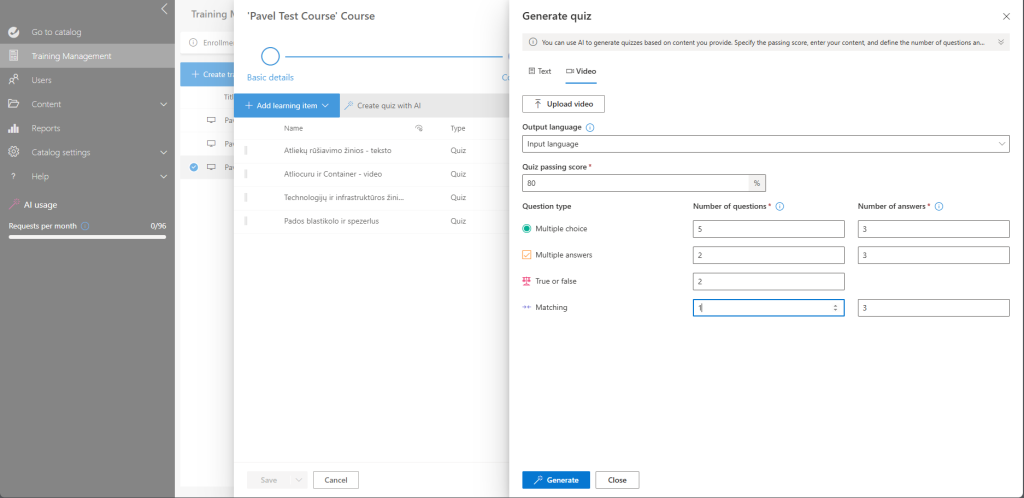
Task: Click Multiple choice number of answers field
Action: [934, 229]
